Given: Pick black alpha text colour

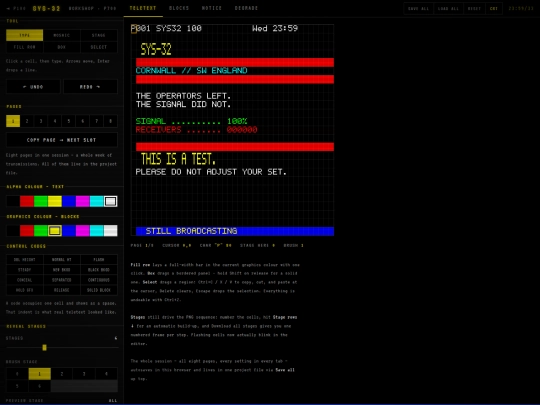Looking at the screenshot, I should click(13, 201).
